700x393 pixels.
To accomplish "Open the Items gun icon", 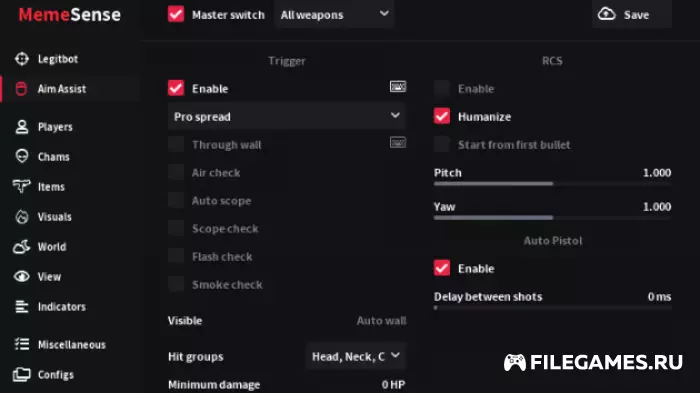I will (21, 186).
